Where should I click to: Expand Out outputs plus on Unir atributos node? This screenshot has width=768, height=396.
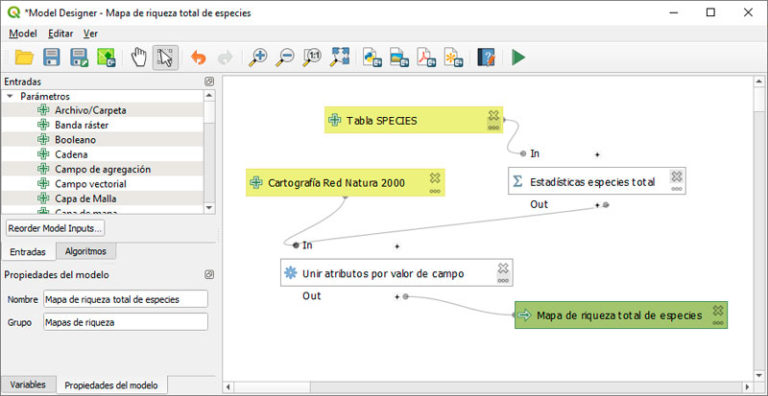397,297
